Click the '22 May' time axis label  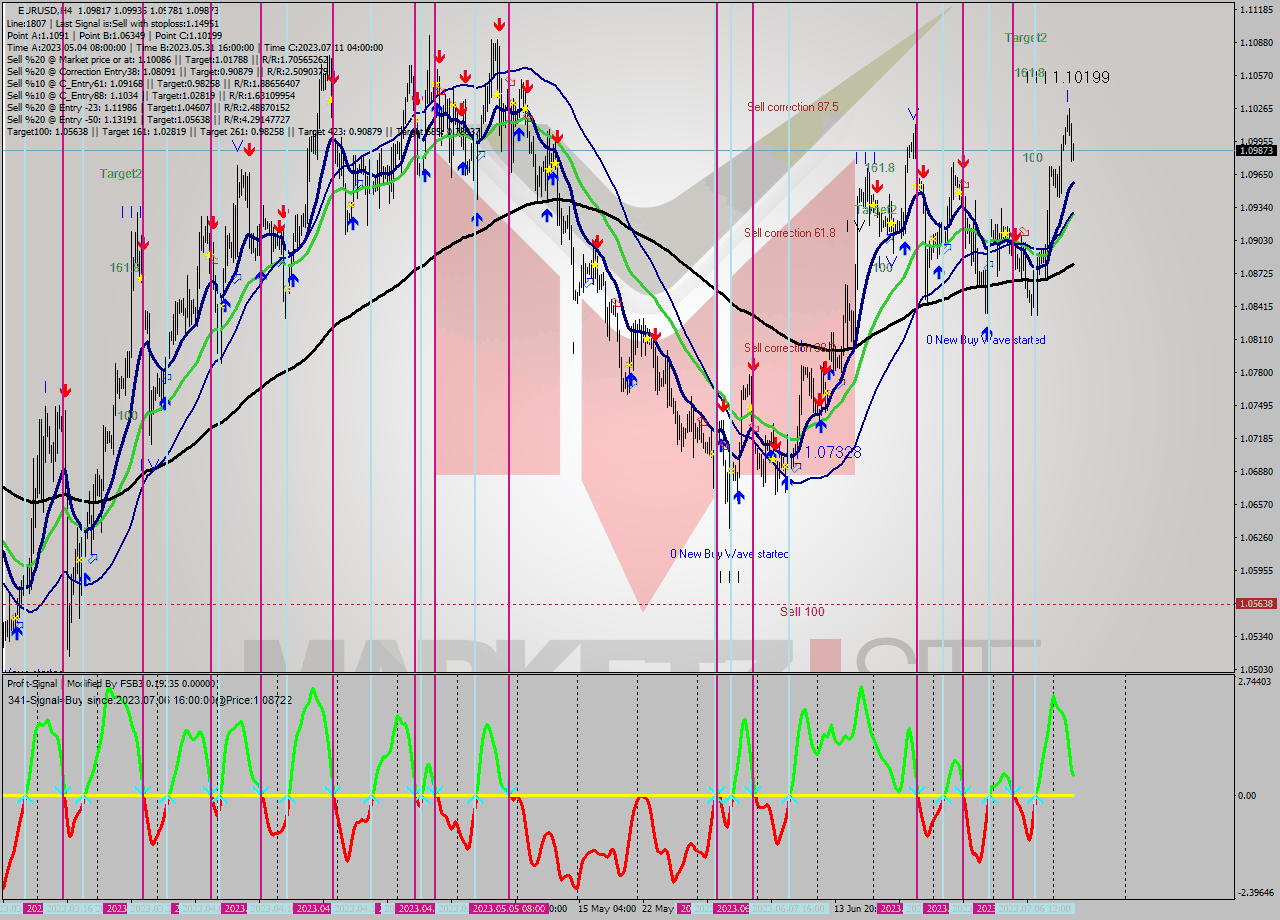click(658, 909)
